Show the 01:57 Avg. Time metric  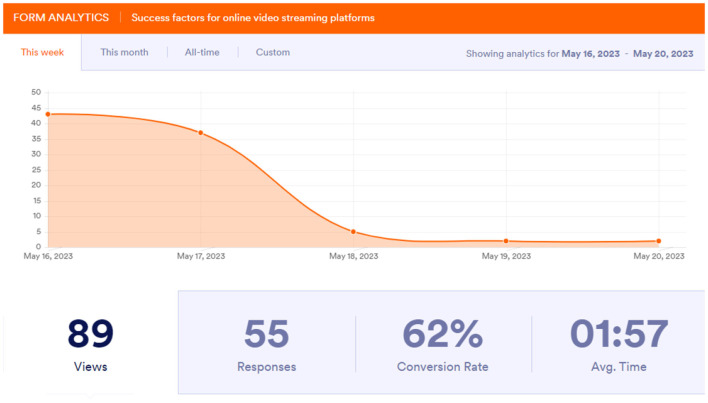click(619, 344)
